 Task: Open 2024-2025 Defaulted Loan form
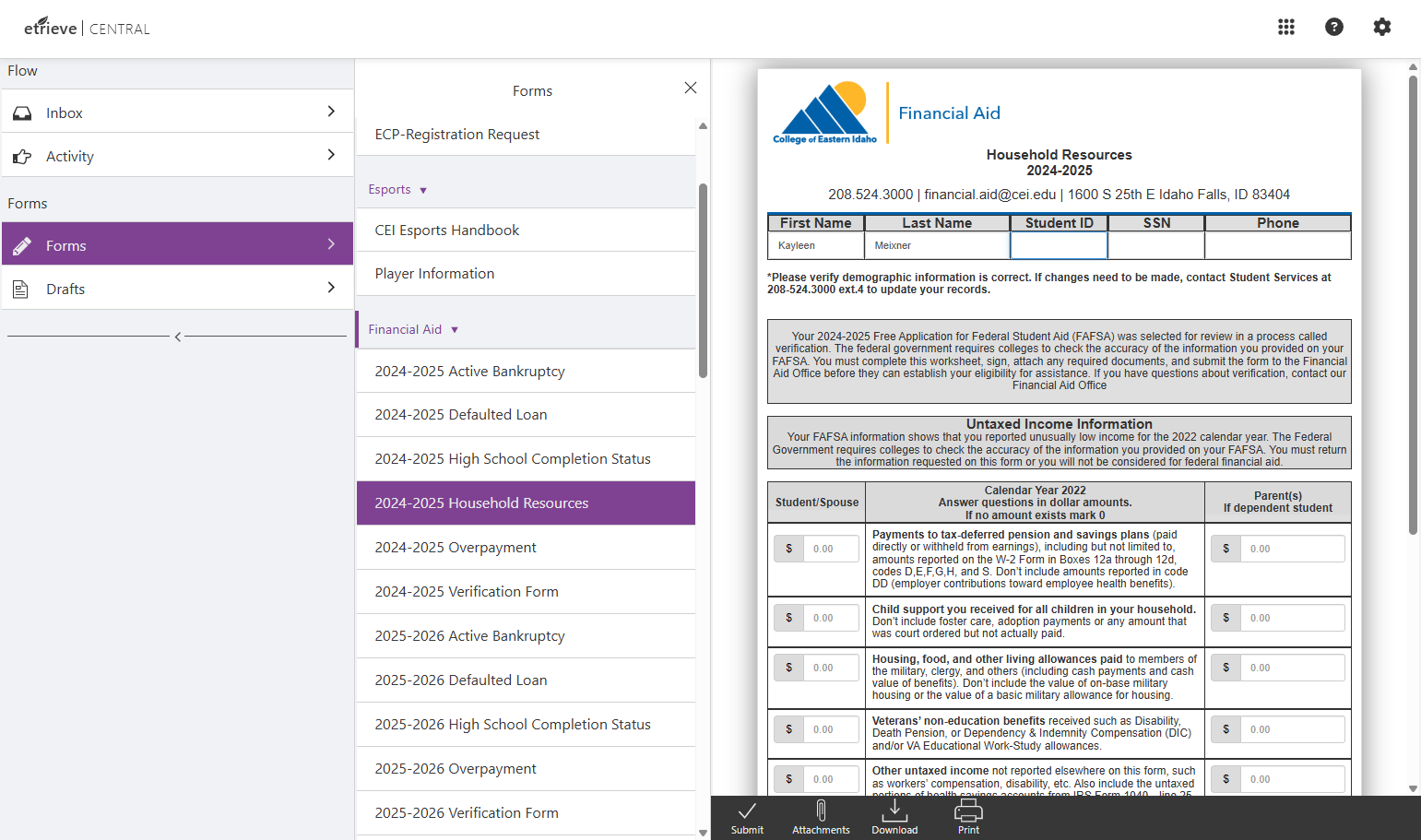526,415
